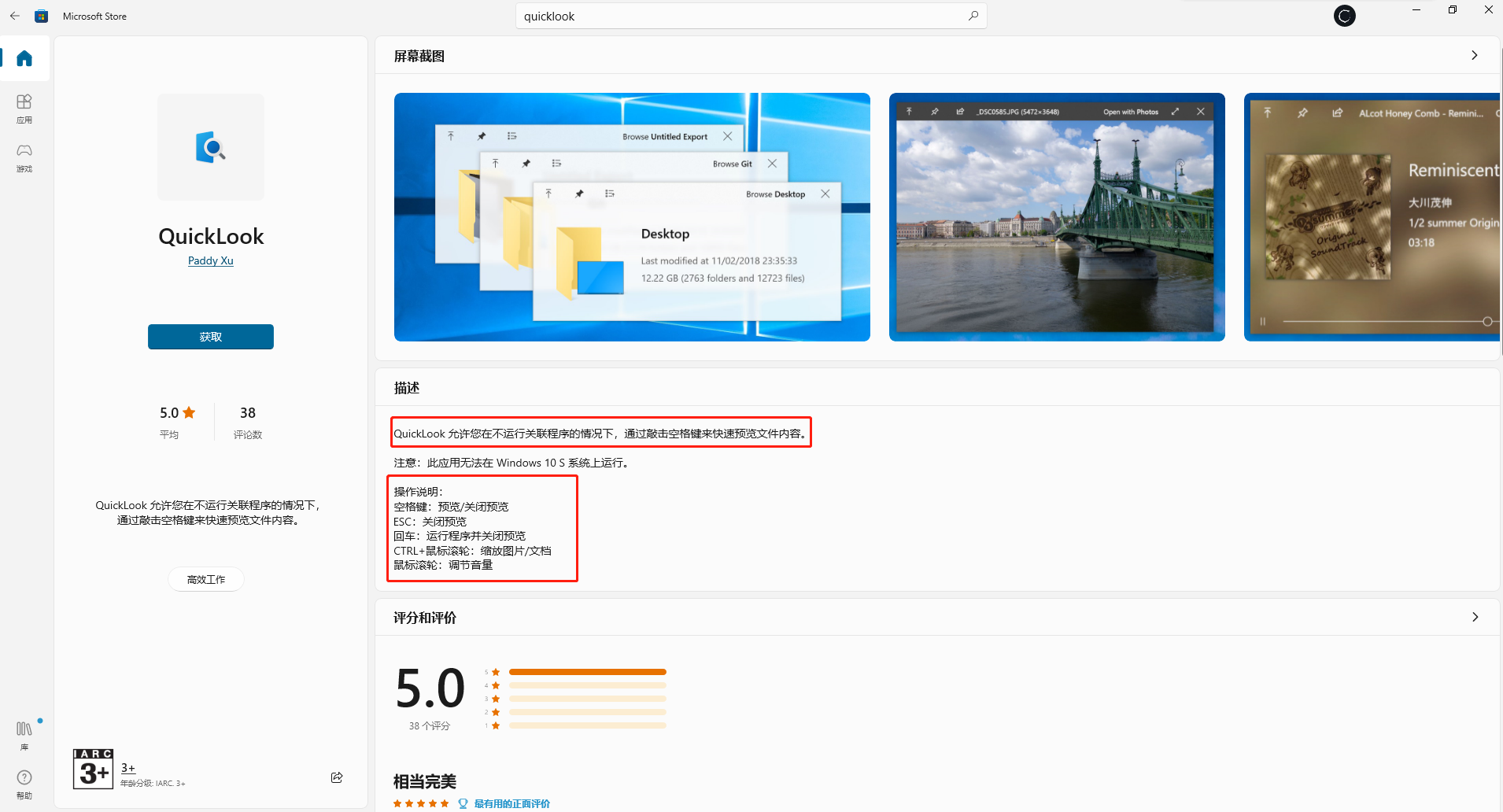Image resolution: width=1503 pixels, height=812 pixels.
Task: Open the user account avatar
Action: point(1345,16)
